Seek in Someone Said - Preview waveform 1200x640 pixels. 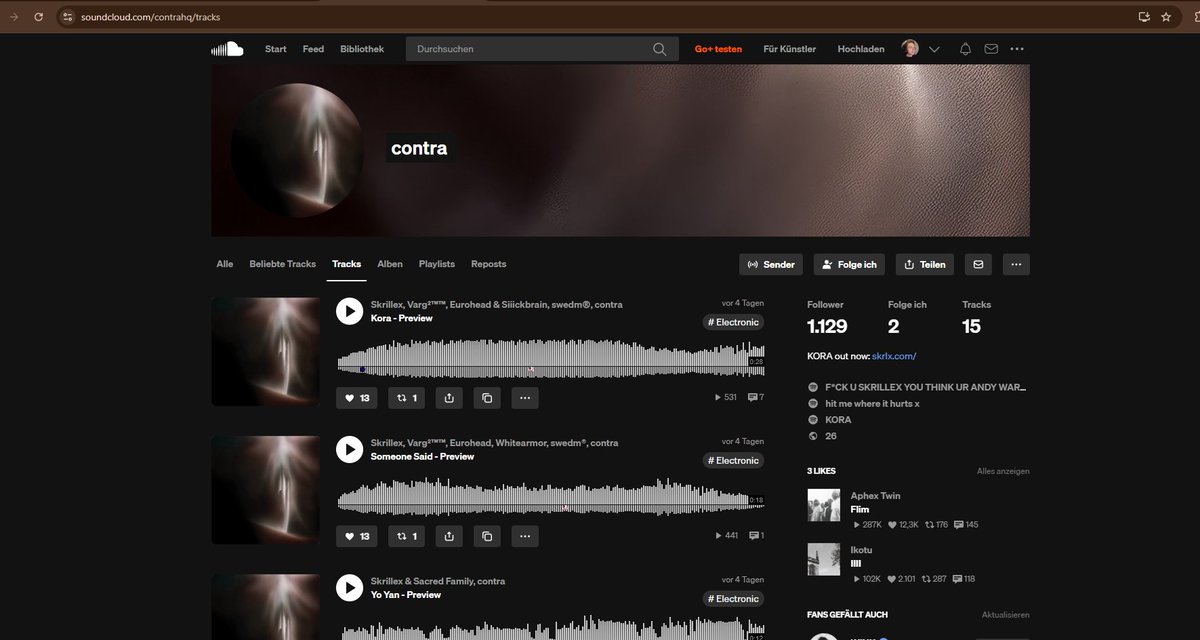tap(551, 498)
